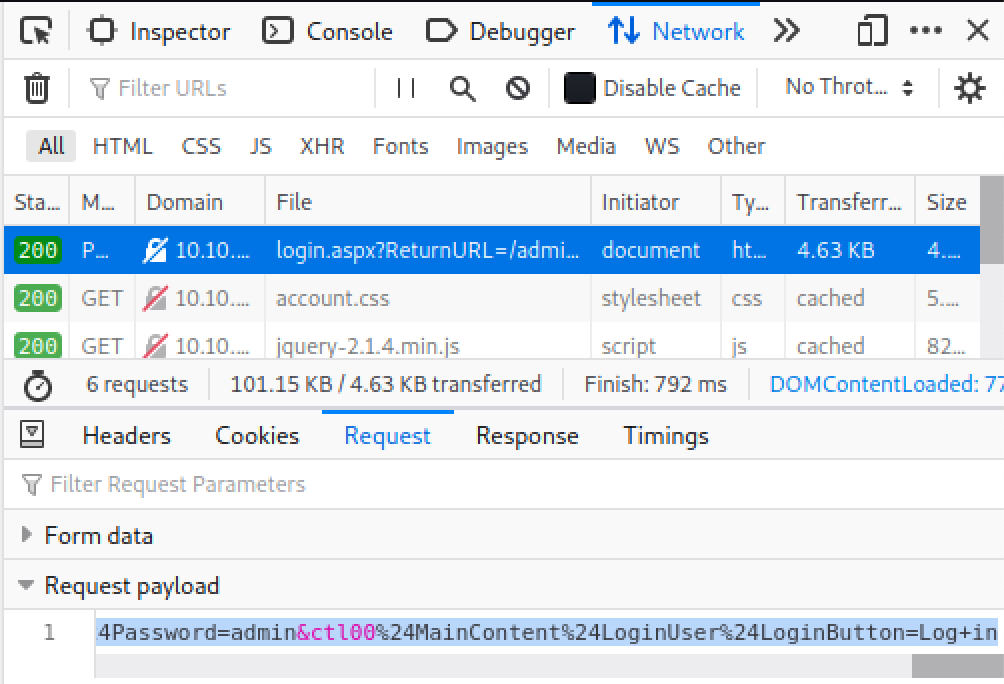Open the Debugger tab
1004x684 pixels.
click(500, 31)
